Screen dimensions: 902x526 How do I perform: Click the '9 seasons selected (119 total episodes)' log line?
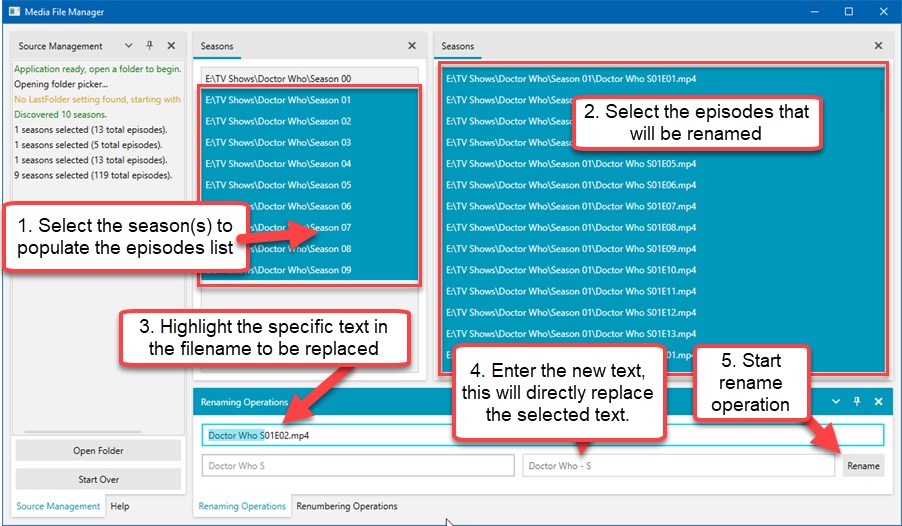[x=93, y=175]
